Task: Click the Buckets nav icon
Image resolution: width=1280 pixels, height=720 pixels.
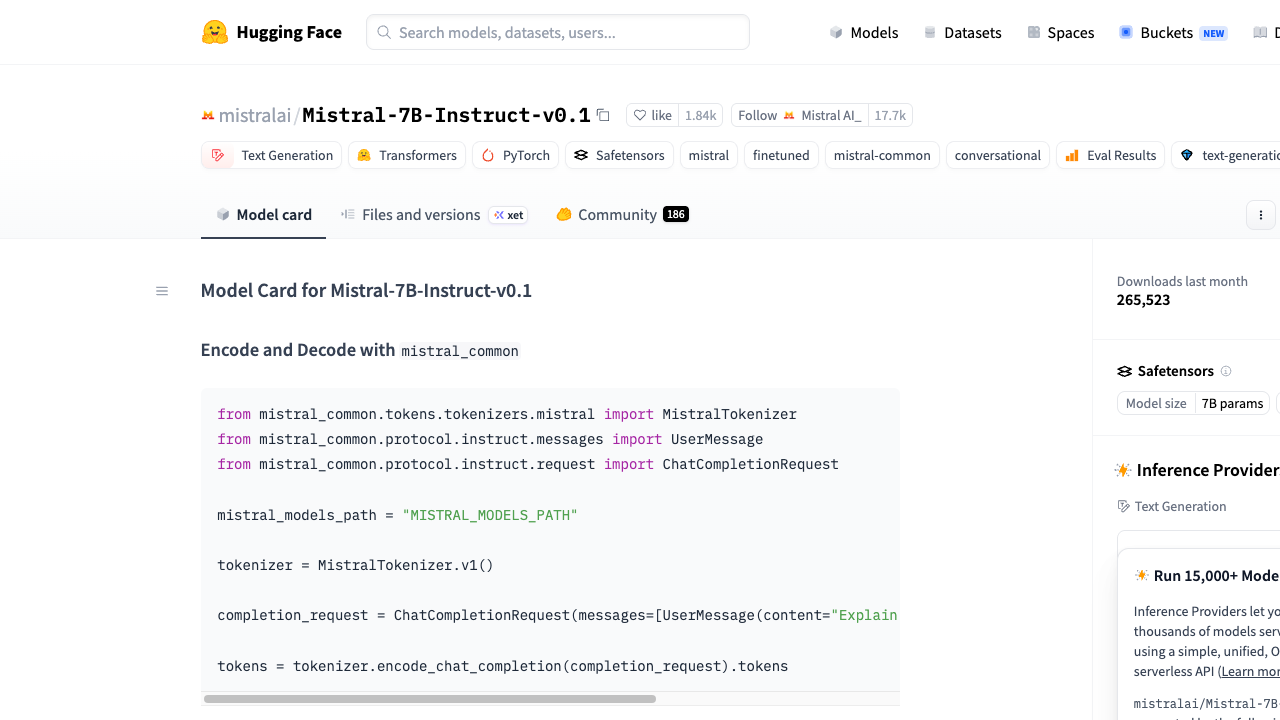Action: (1126, 32)
